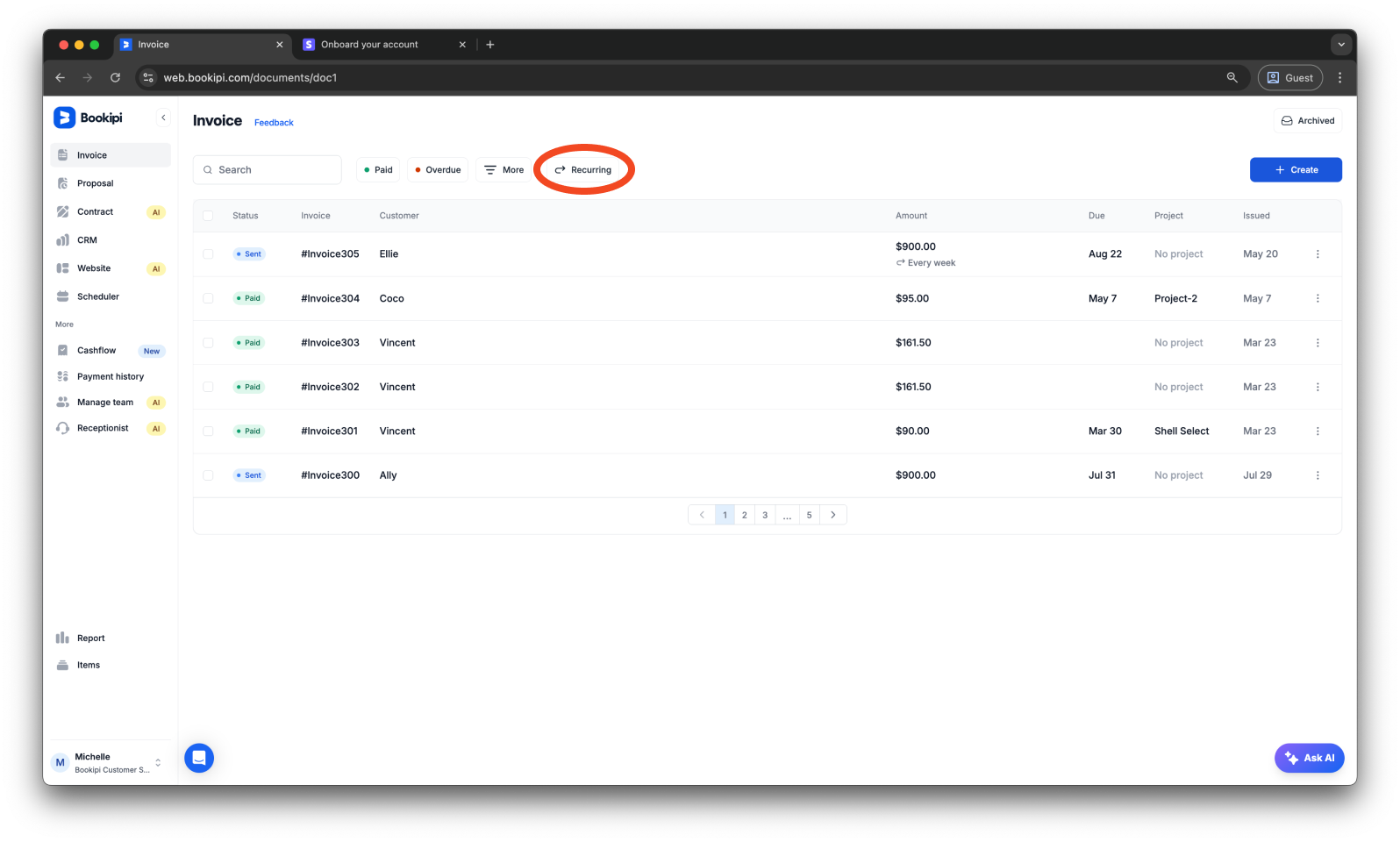Collapse the sidebar with chevron button
The height and width of the screenshot is (842, 1400).
(163, 118)
